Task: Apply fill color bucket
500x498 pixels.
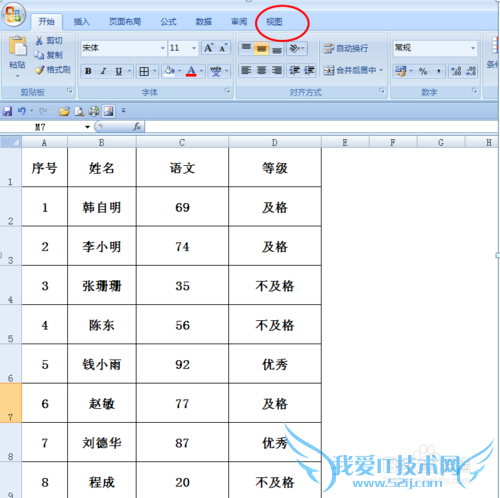Action: (x=170, y=71)
